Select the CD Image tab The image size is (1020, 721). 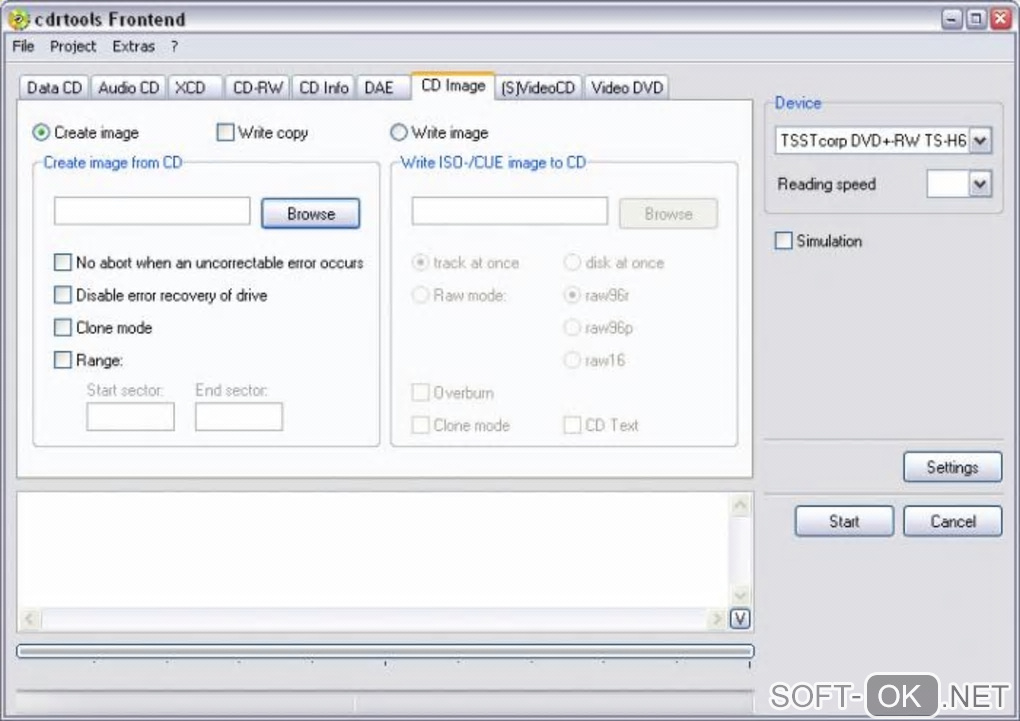(453, 85)
